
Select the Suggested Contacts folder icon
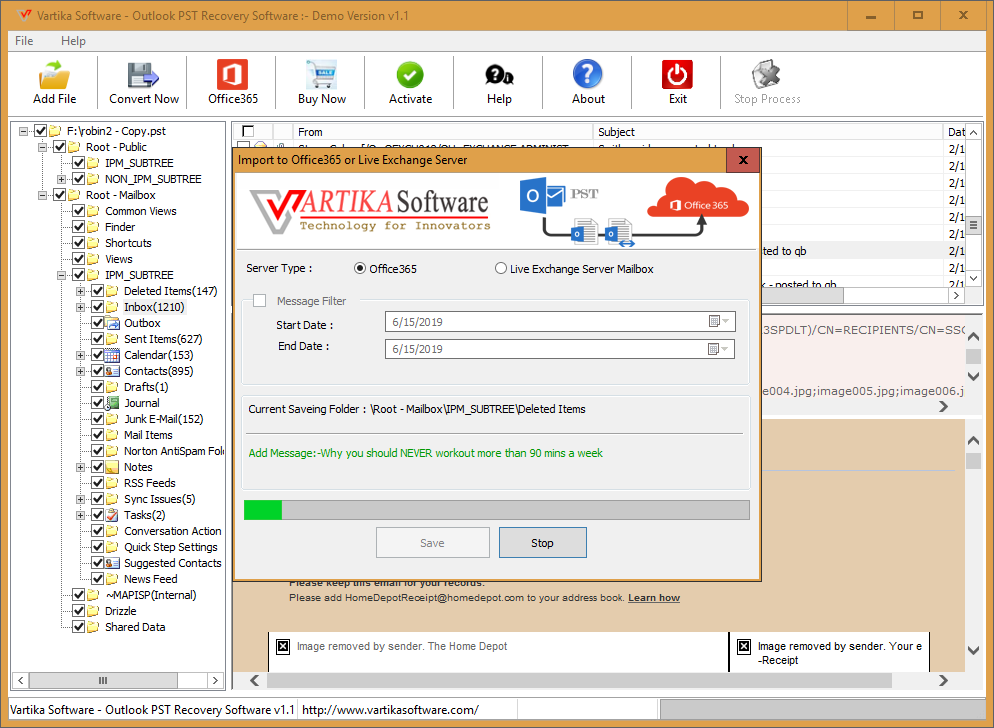tap(112, 563)
